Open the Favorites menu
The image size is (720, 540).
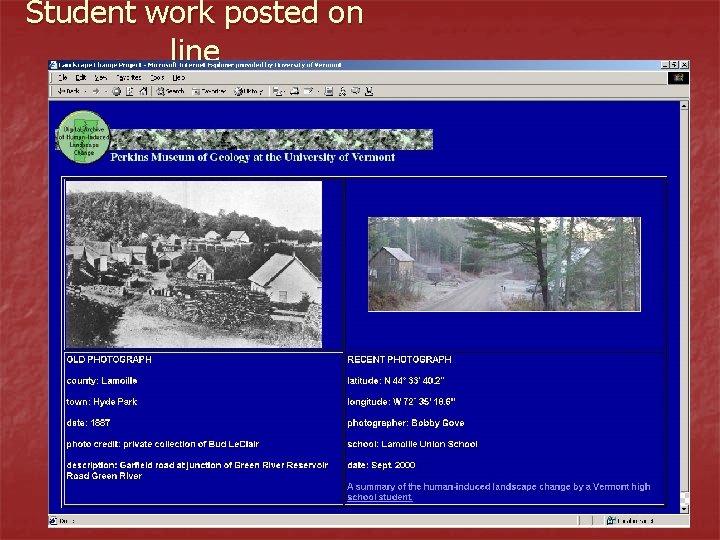tap(129, 78)
